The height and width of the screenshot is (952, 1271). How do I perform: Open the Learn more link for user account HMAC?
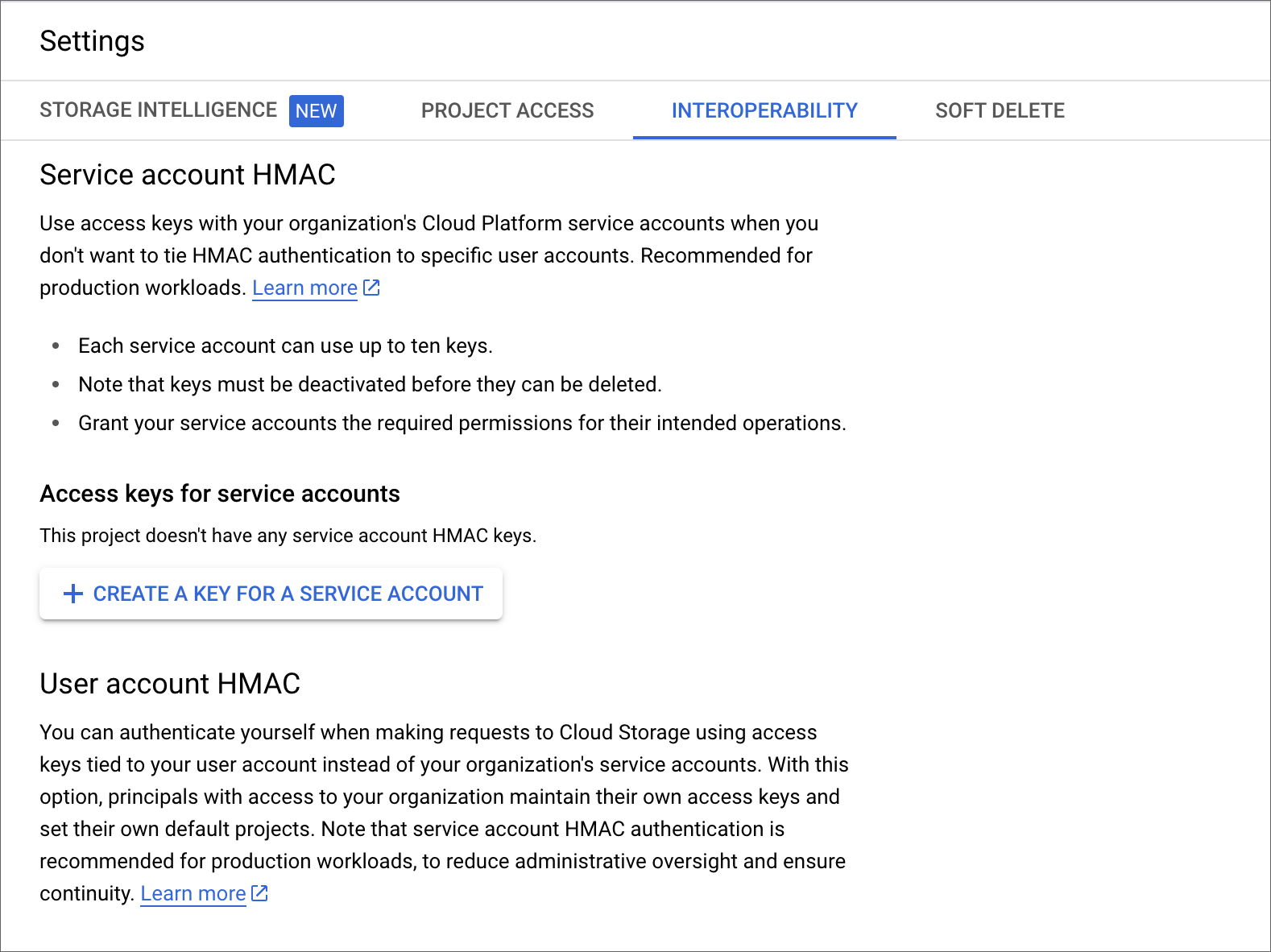pyautogui.click(x=193, y=893)
